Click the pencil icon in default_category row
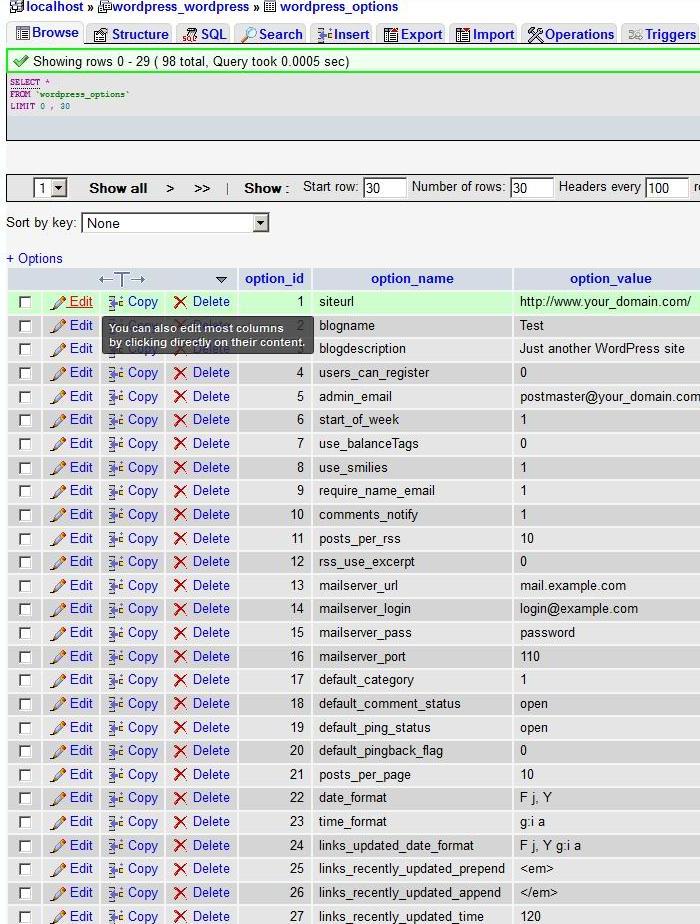The width and height of the screenshot is (700, 924). [58, 680]
